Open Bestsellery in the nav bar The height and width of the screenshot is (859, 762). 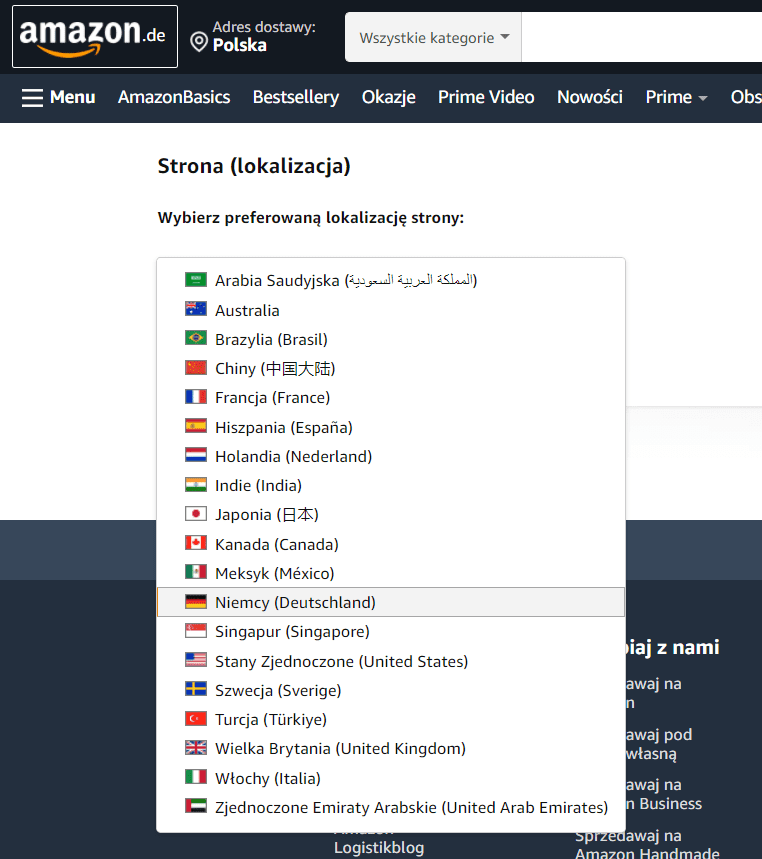pyautogui.click(x=296, y=98)
